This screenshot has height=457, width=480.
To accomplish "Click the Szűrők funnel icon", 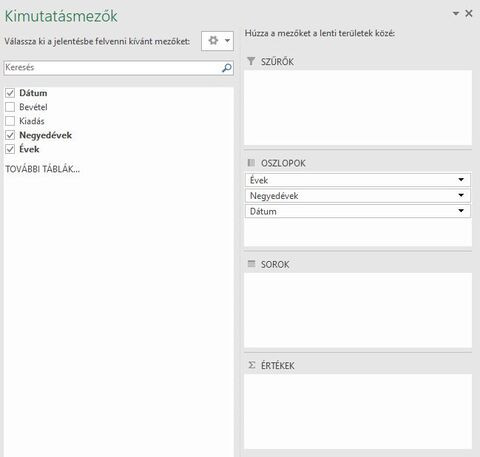I will click(x=251, y=61).
